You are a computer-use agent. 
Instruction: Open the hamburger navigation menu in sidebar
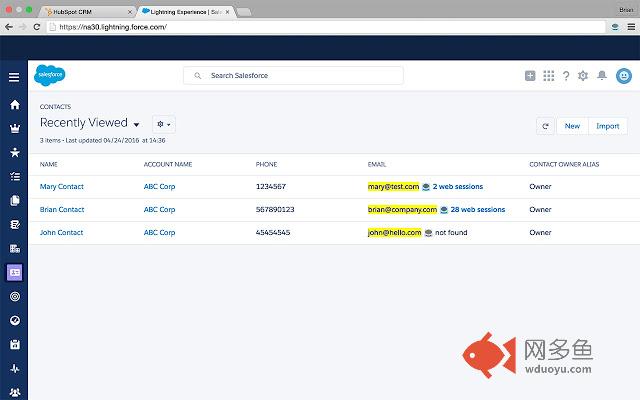(14, 77)
